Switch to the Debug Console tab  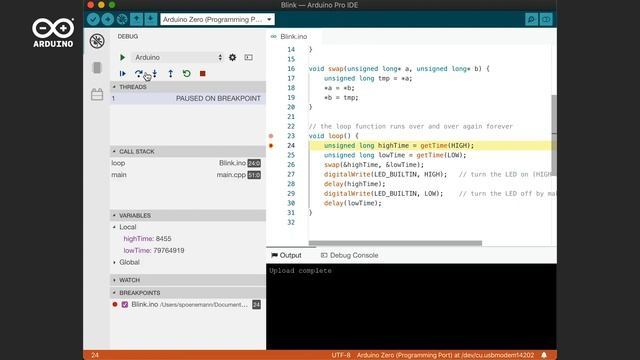pyautogui.click(x=350, y=255)
